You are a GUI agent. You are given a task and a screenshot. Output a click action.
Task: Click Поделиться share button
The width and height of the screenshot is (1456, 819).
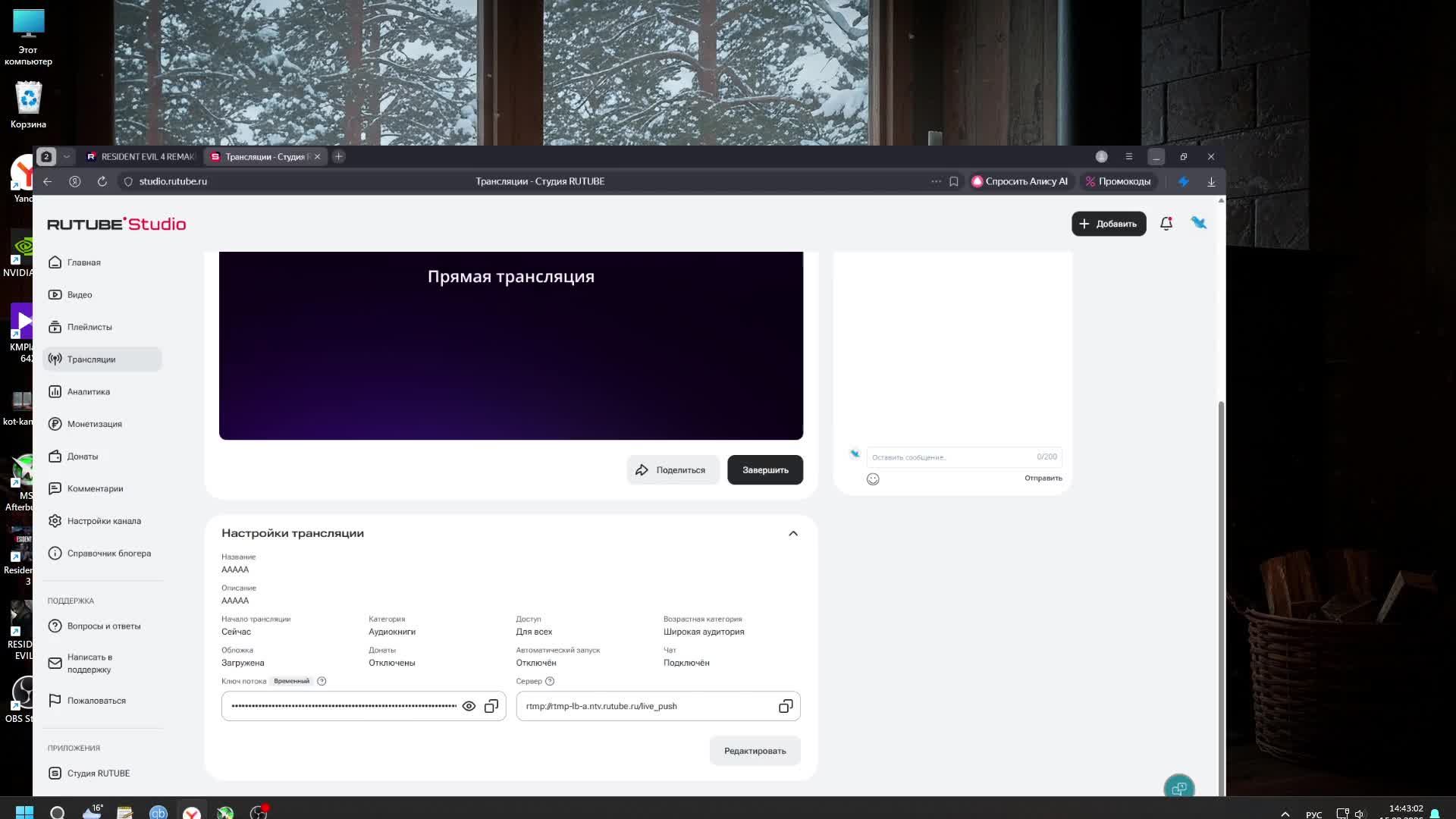[672, 470]
